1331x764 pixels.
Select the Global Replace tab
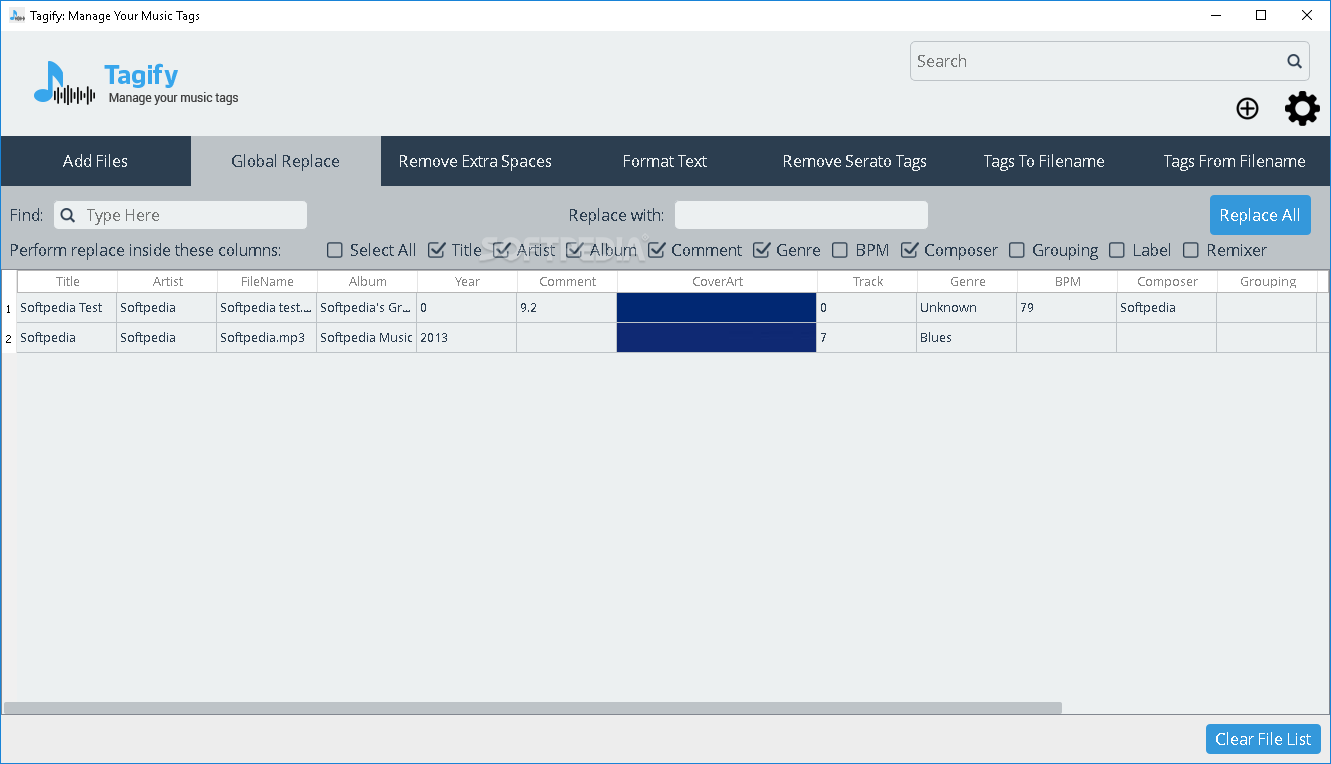point(285,161)
